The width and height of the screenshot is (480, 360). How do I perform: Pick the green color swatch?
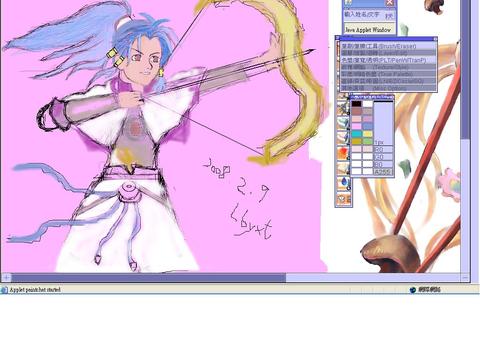(367, 141)
